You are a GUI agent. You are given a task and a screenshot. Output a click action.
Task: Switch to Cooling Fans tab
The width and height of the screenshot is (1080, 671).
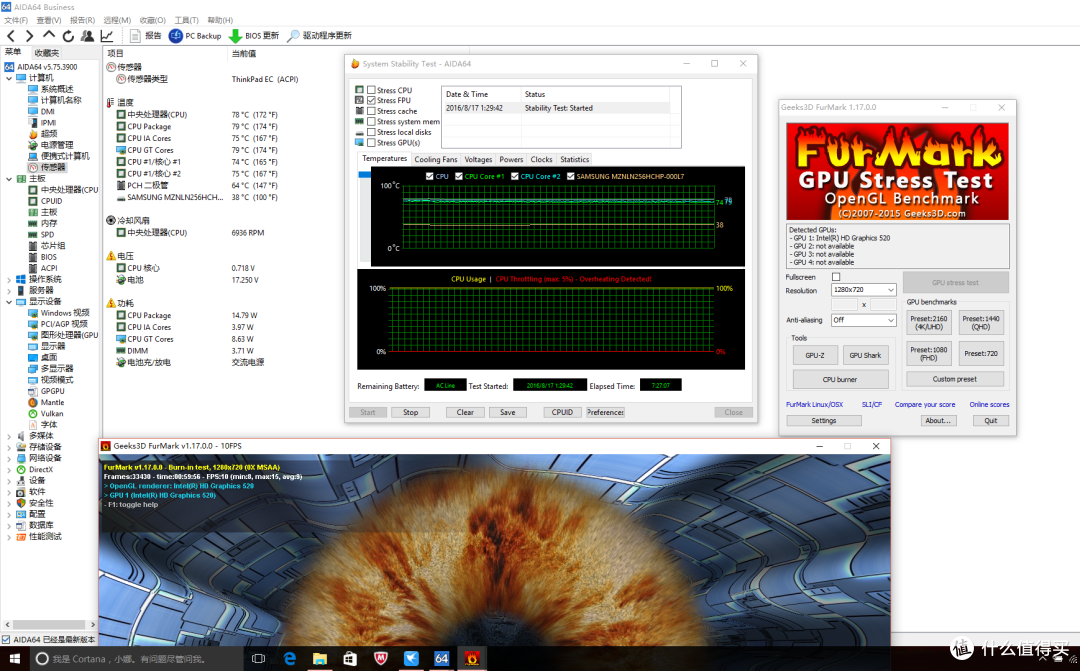point(435,159)
